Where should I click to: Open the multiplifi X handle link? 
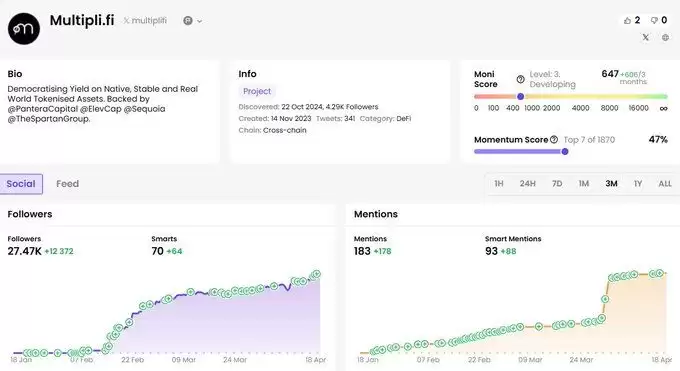coord(149,20)
